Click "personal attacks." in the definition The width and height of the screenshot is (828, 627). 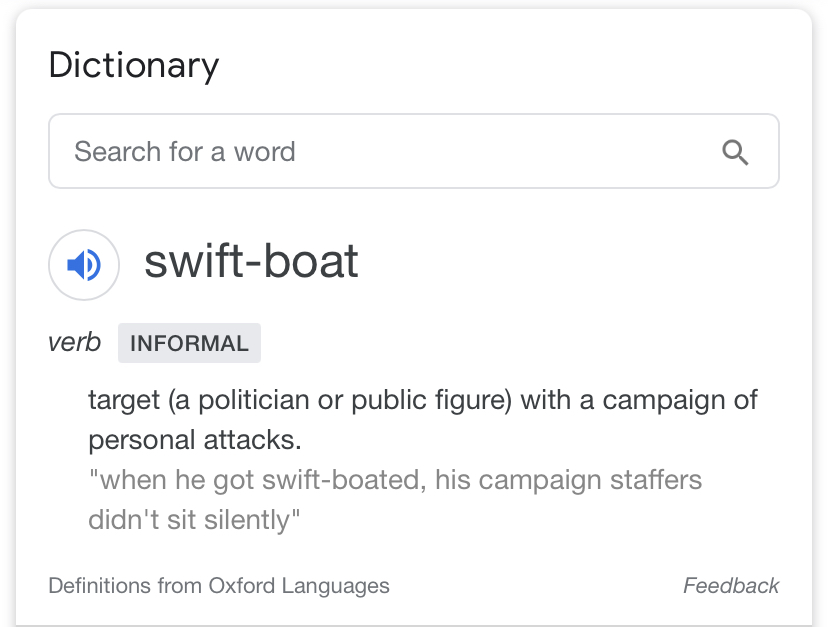(x=194, y=440)
